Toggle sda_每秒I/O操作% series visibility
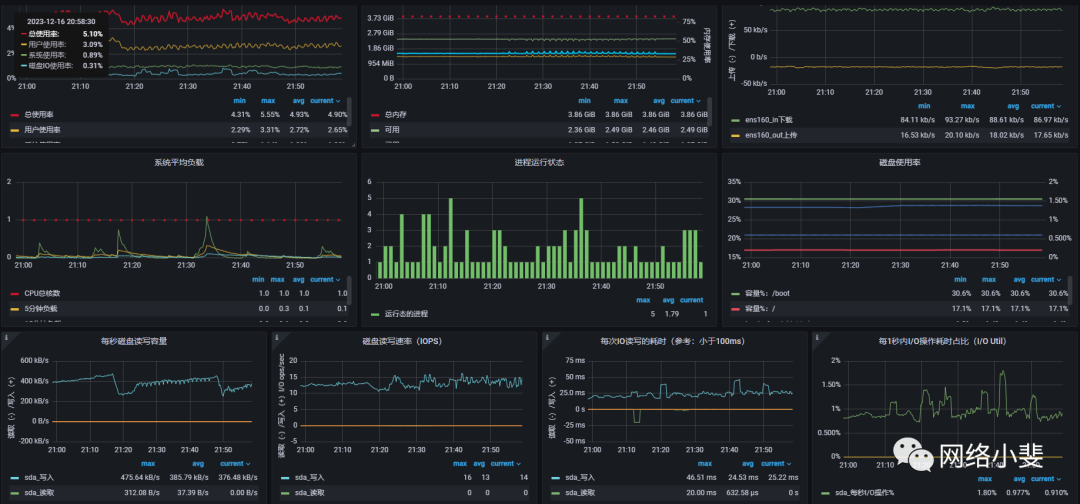 [x=866, y=492]
